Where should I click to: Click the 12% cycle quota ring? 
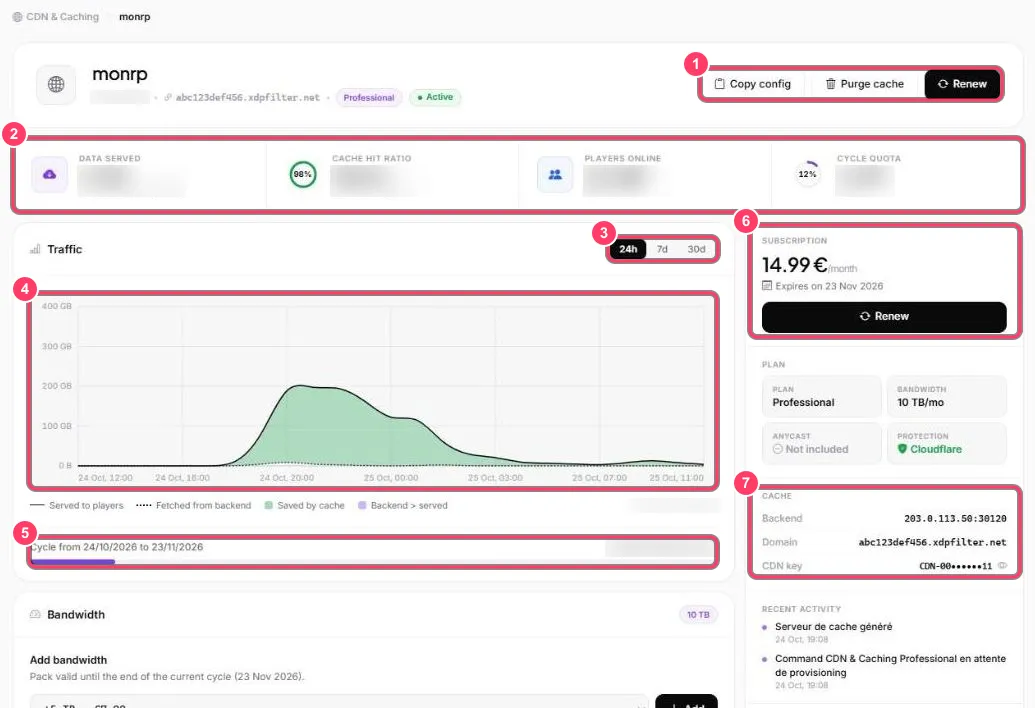click(x=807, y=174)
